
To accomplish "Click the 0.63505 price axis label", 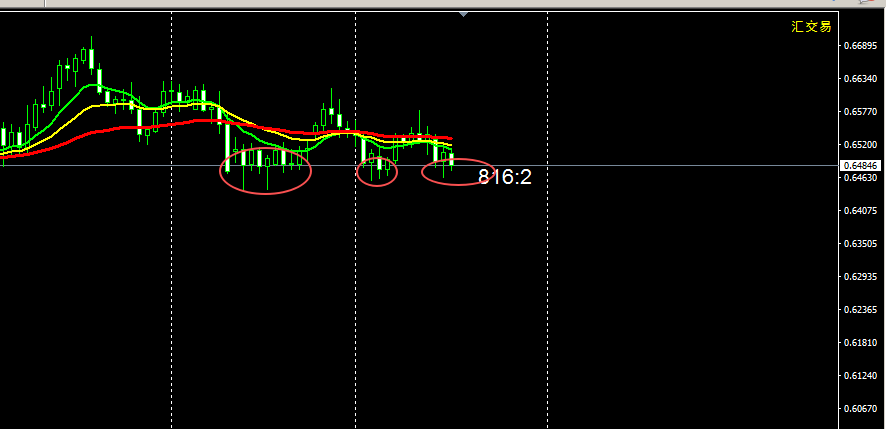I will (859, 244).
